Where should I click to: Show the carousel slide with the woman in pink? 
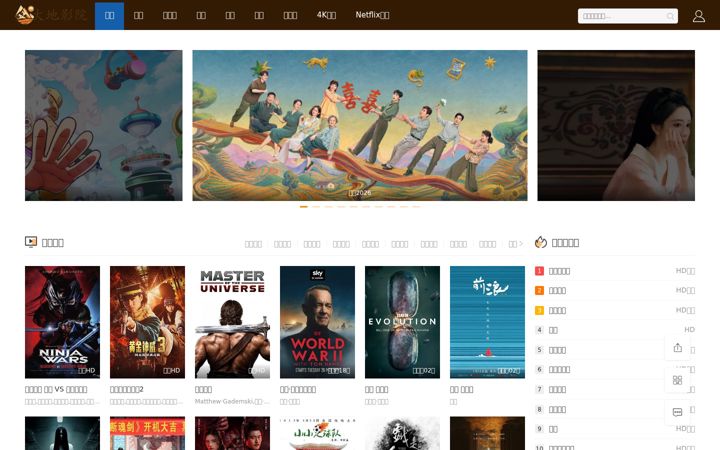[x=616, y=125]
